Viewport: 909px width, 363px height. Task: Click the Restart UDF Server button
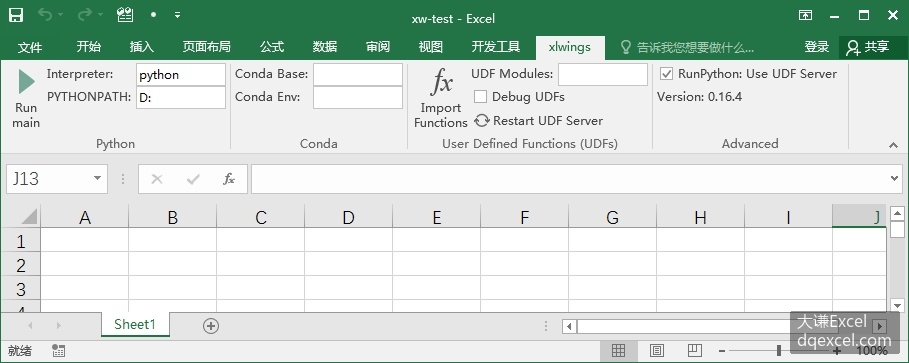[539, 121]
